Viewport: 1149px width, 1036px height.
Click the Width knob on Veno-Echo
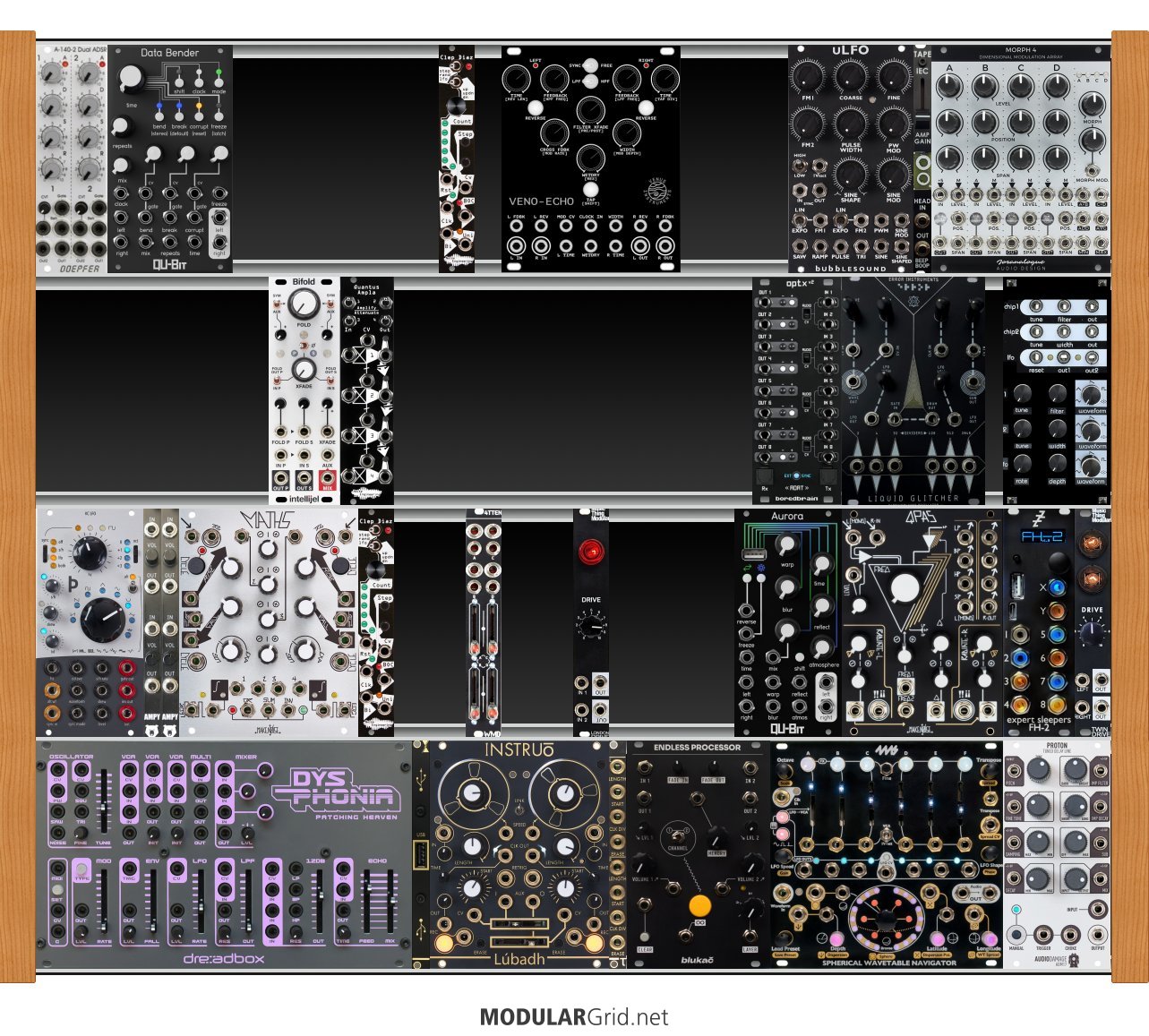(x=627, y=133)
